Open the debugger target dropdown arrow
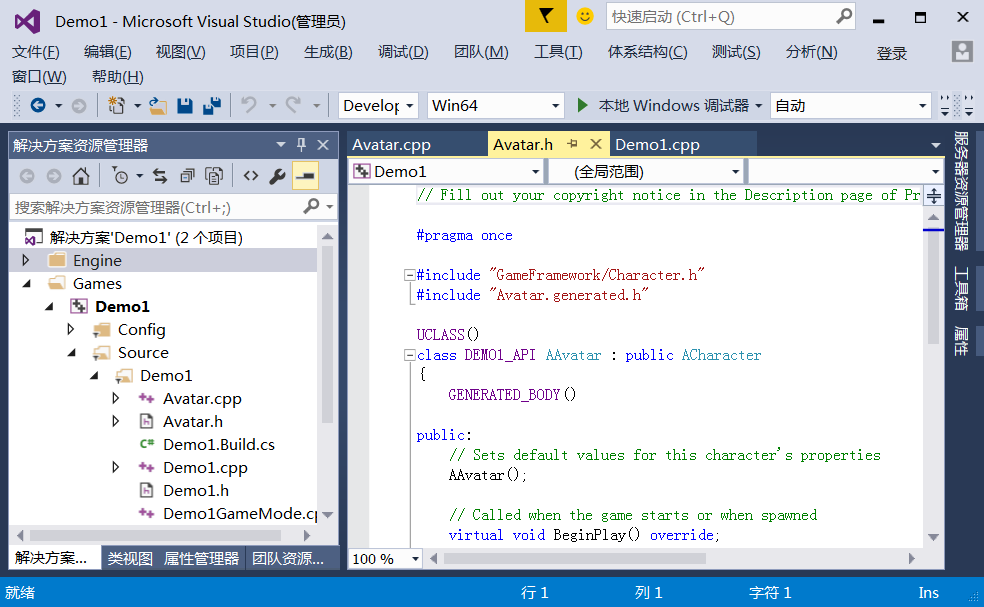Image resolution: width=984 pixels, height=607 pixels. point(758,105)
